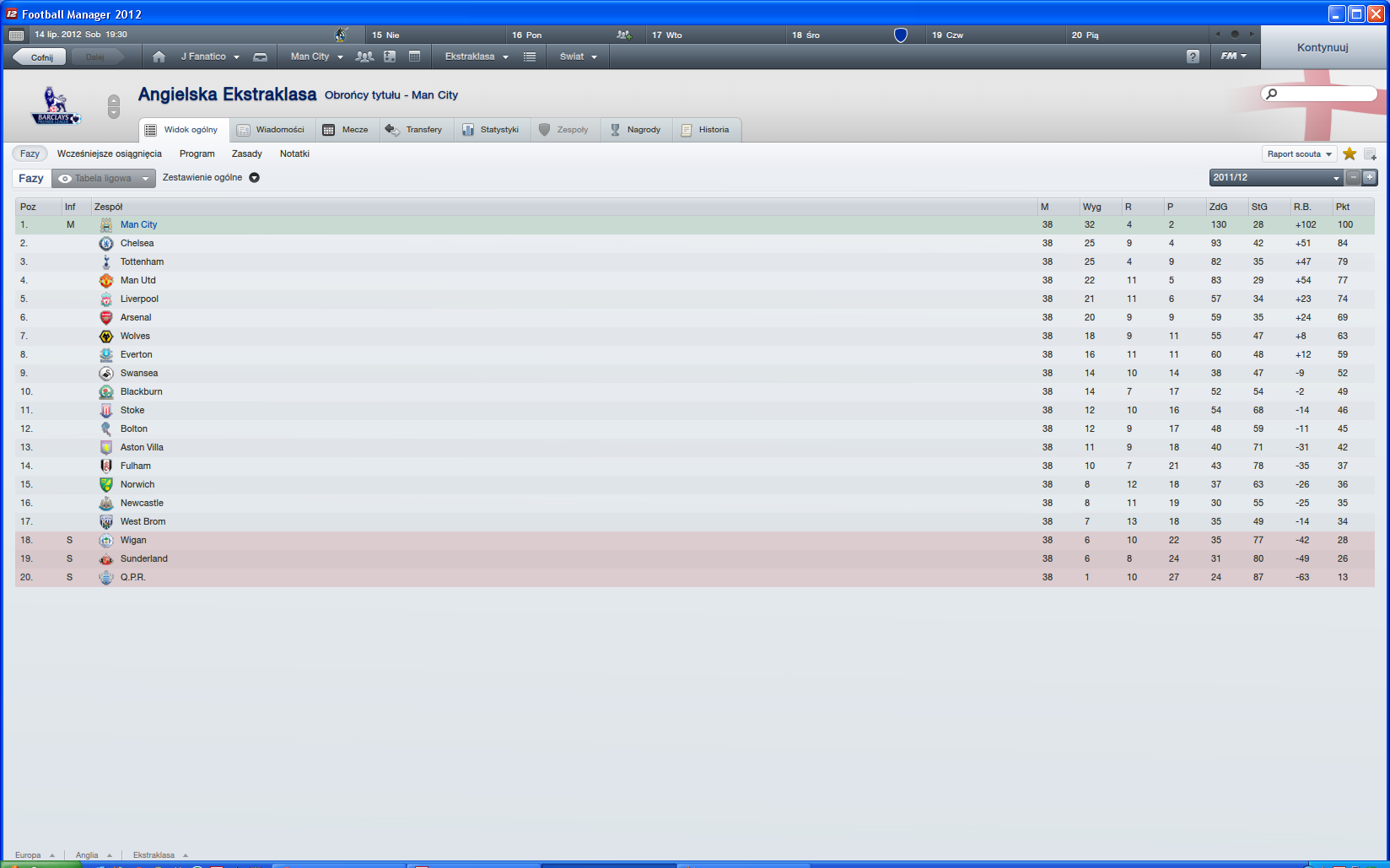Open the Chelsea team link
The height and width of the screenshot is (868, 1390).
tap(137, 243)
